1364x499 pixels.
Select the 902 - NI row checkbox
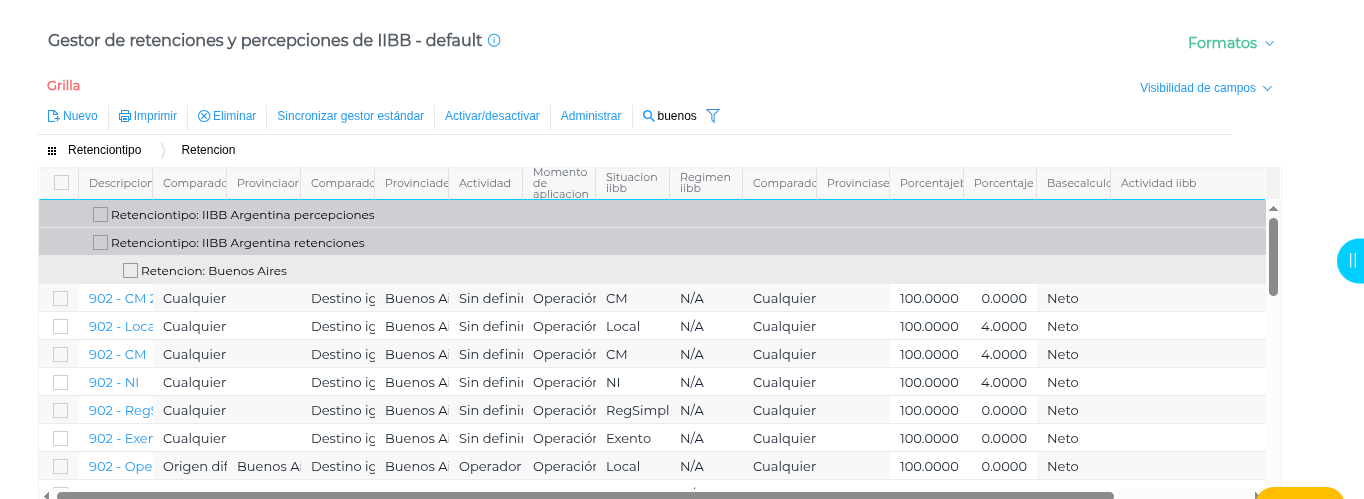click(x=61, y=382)
